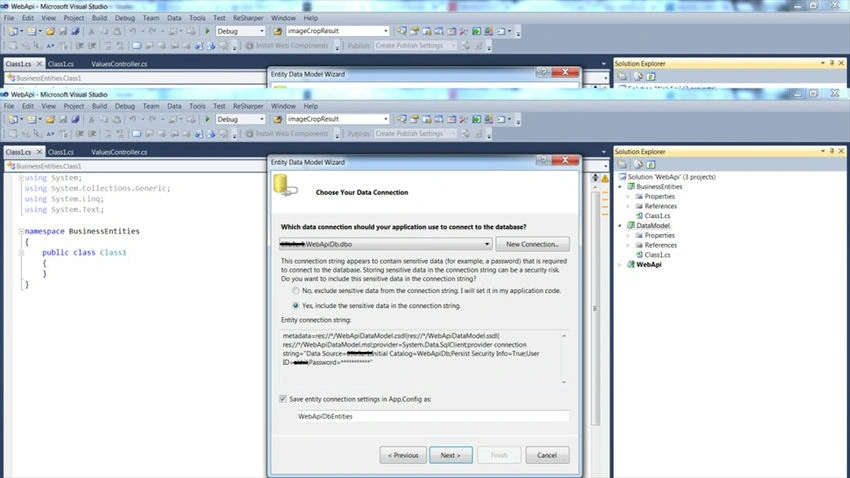Click the < Previous button

point(403,455)
